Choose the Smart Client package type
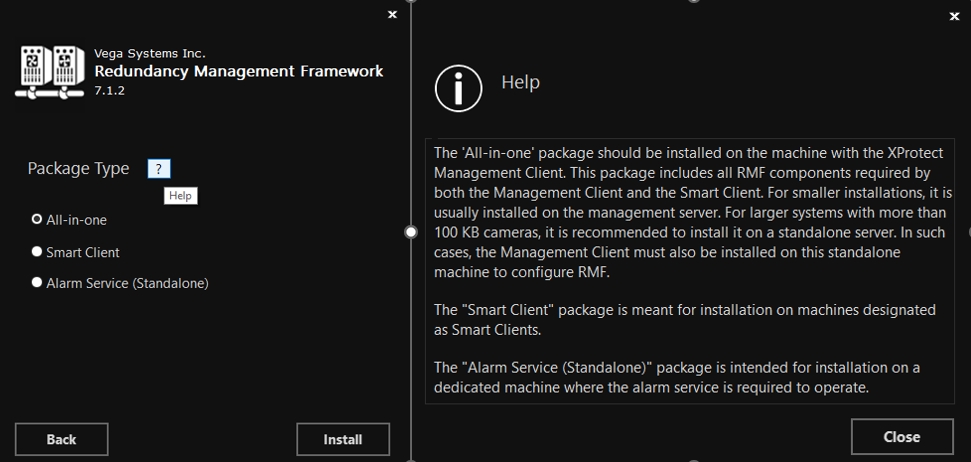This screenshot has width=971, height=462. coord(37,252)
